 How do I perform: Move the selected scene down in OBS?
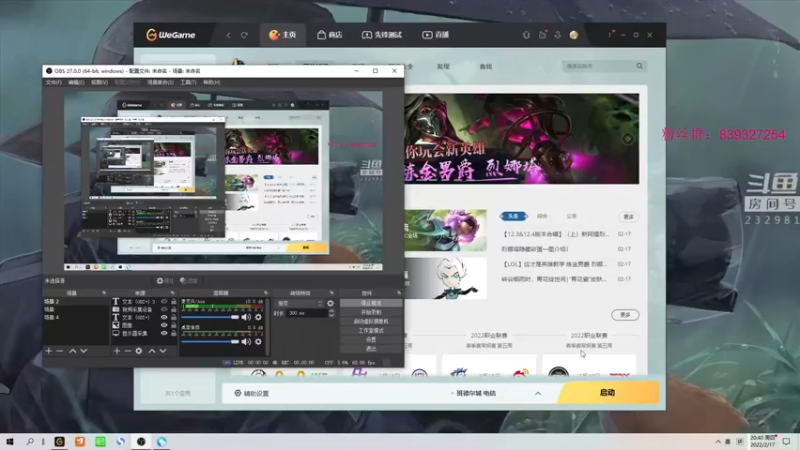click(x=84, y=351)
